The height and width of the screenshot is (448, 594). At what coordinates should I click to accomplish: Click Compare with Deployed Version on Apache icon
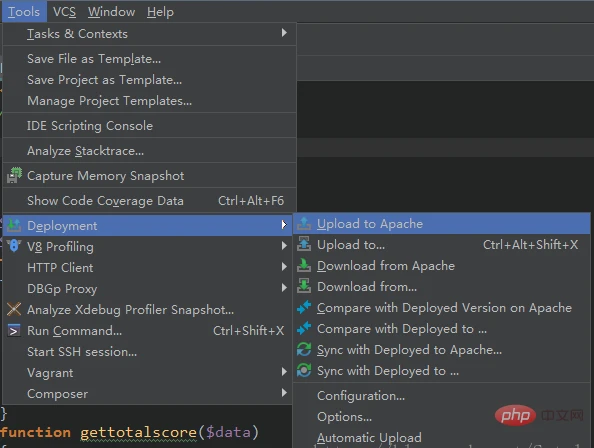point(304,308)
